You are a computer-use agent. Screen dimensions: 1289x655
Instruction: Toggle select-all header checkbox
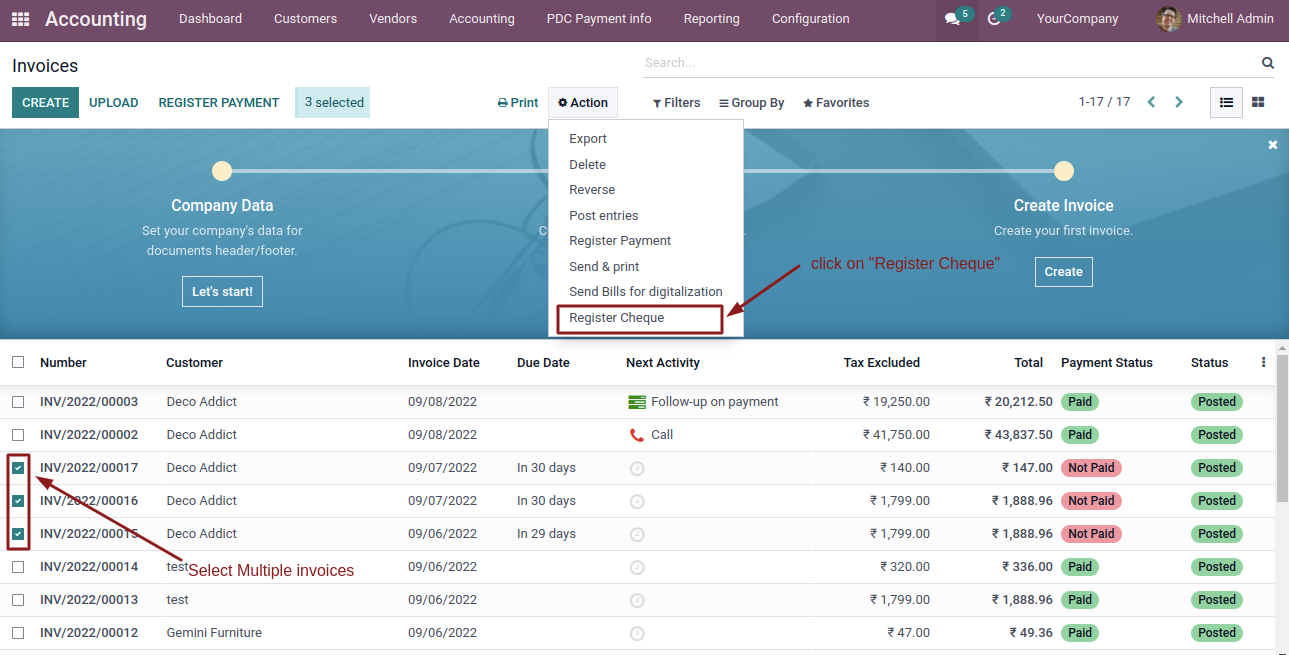click(x=18, y=362)
